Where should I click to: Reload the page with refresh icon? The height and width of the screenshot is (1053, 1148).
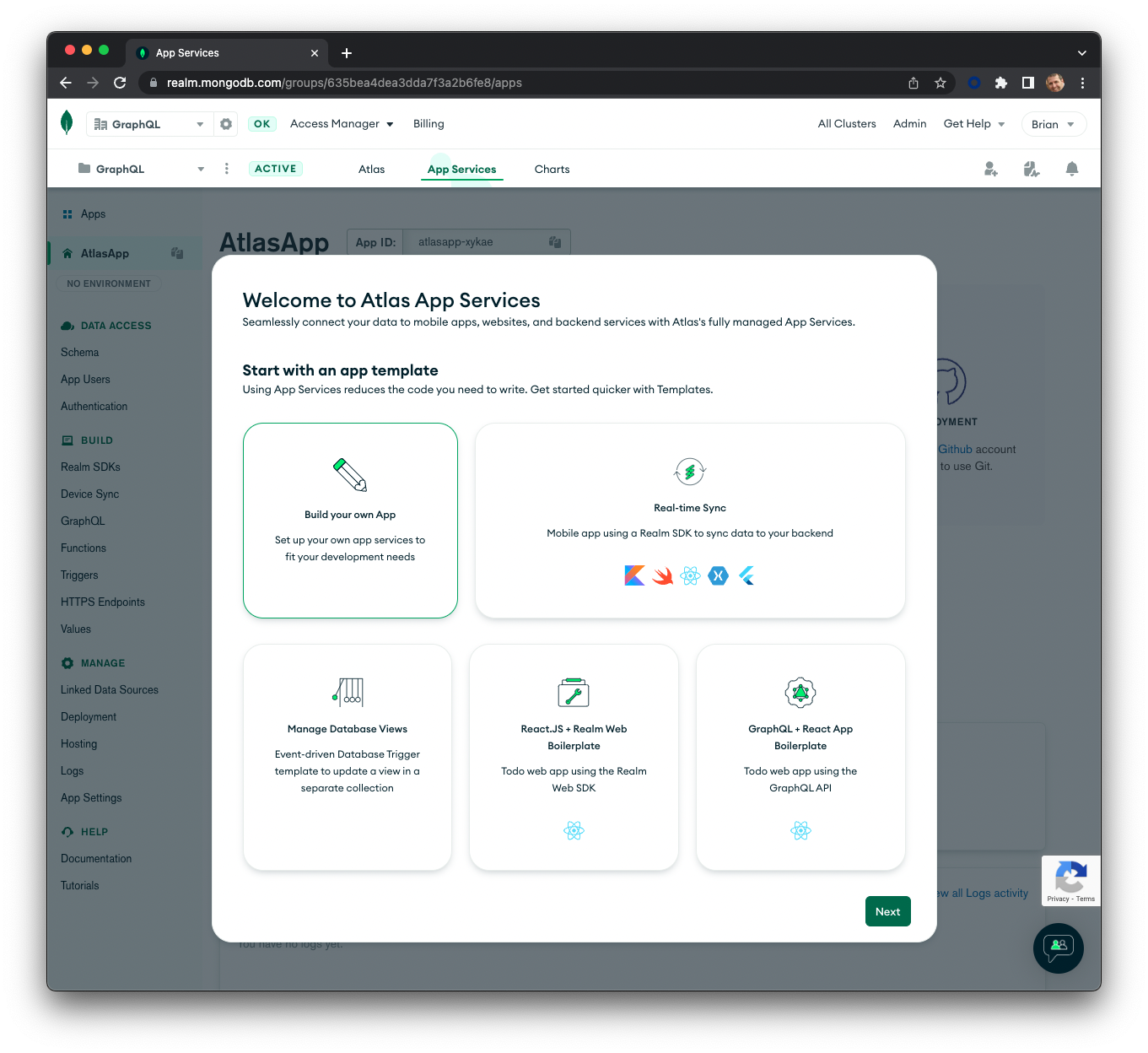120,83
